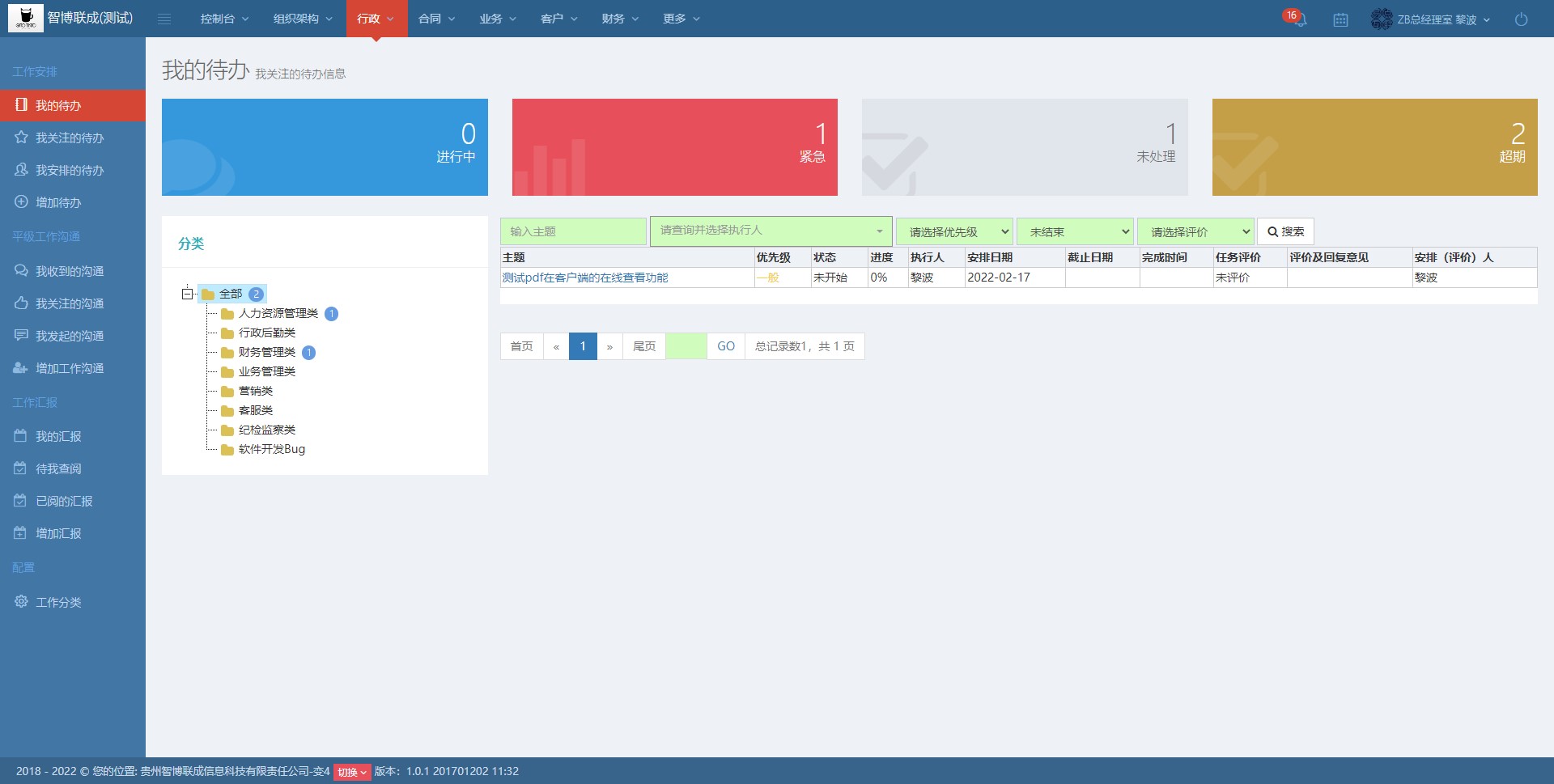Select 纪检监察类 in category tree
Viewport: 1554px width, 784px height.
pos(267,430)
